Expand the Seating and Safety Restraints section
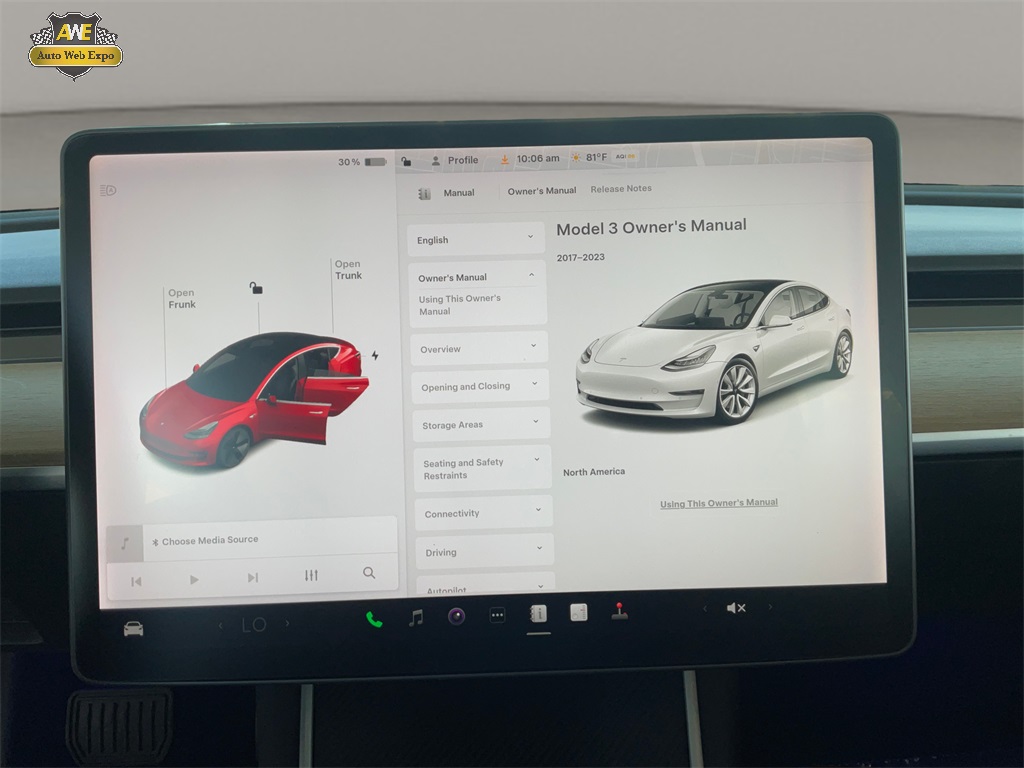Viewport: 1024px width, 768px height. click(483, 468)
